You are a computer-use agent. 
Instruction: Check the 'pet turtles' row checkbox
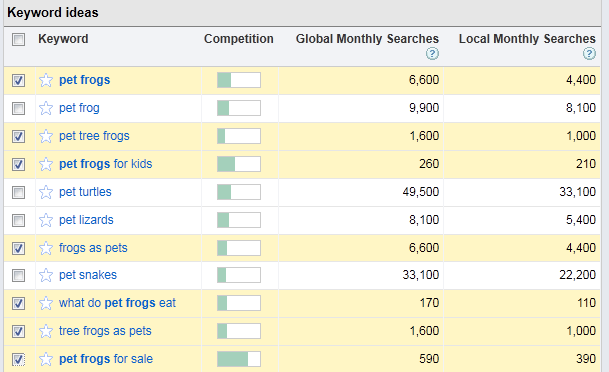(x=18, y=192)
